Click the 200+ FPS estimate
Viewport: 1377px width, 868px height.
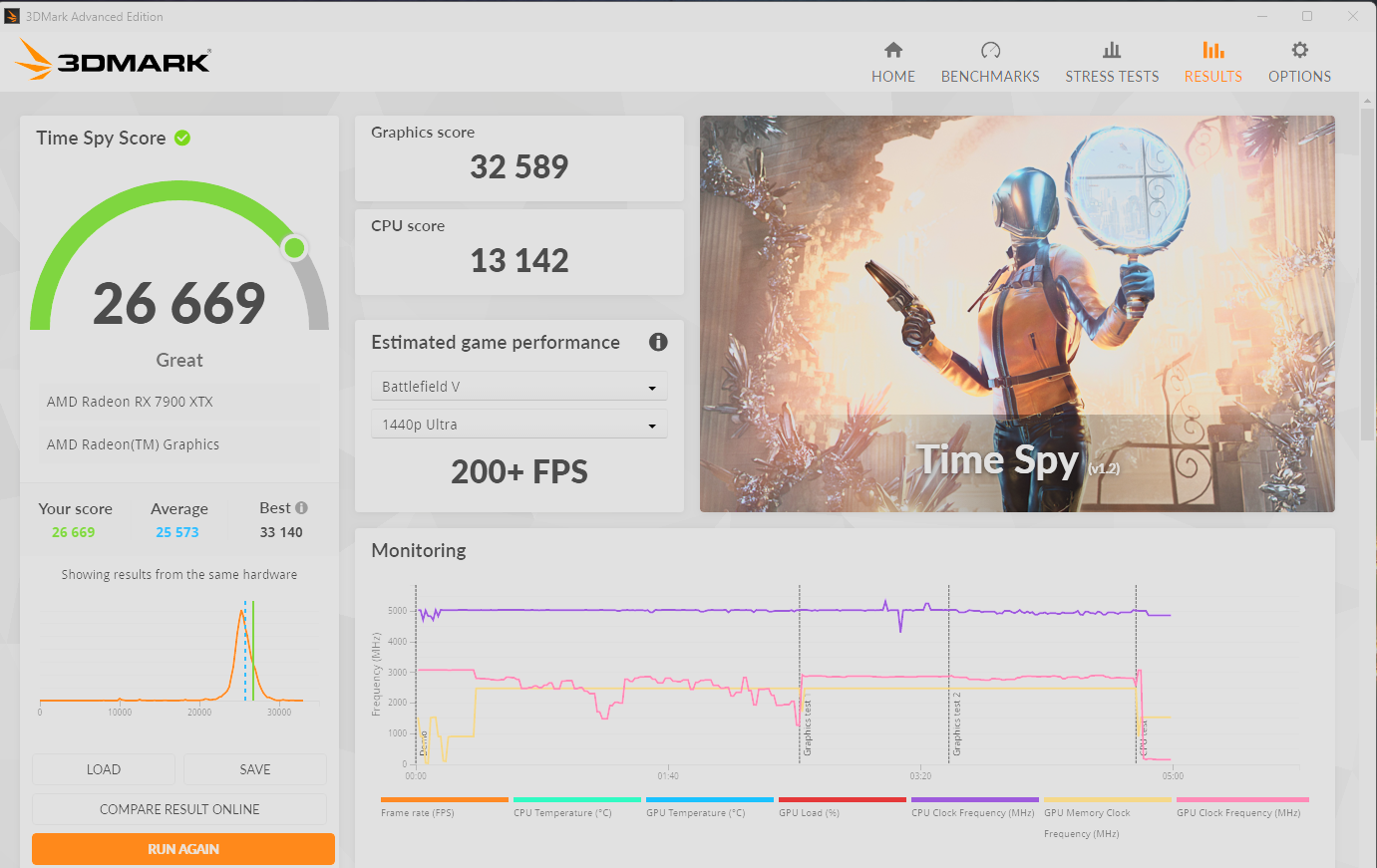tap(519, 471)
